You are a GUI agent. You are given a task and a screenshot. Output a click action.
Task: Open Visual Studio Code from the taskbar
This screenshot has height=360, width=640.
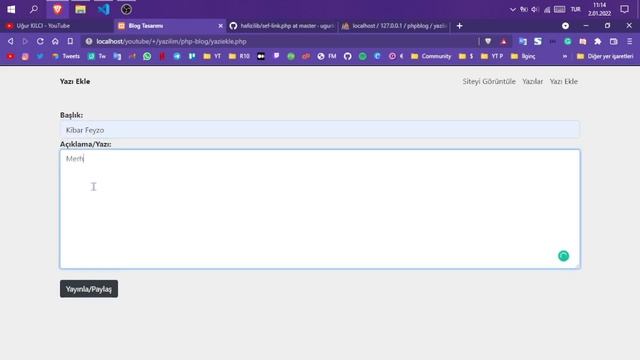coord(103,9)
